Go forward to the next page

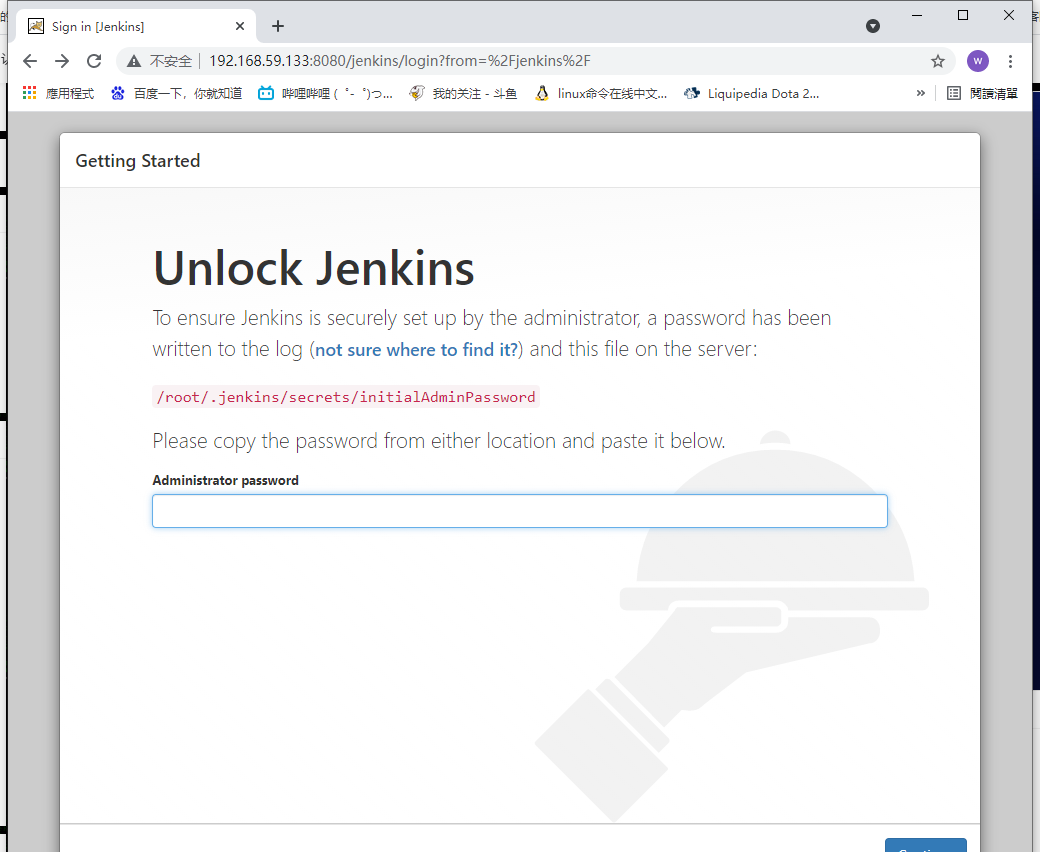click(62, 61)
